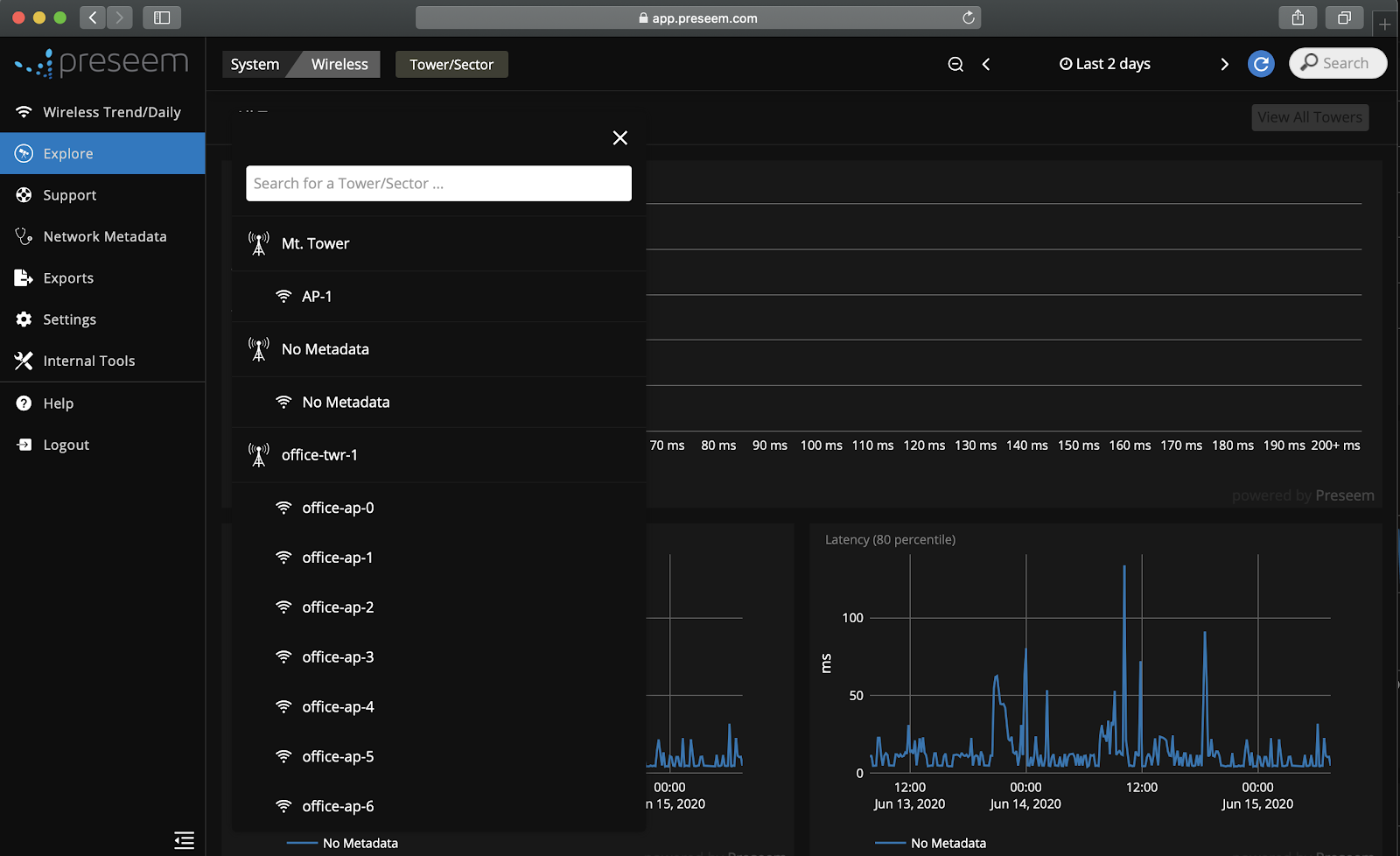Click the View All Towers button
The image size is (1400, 856).
[x=1310, y=117]
